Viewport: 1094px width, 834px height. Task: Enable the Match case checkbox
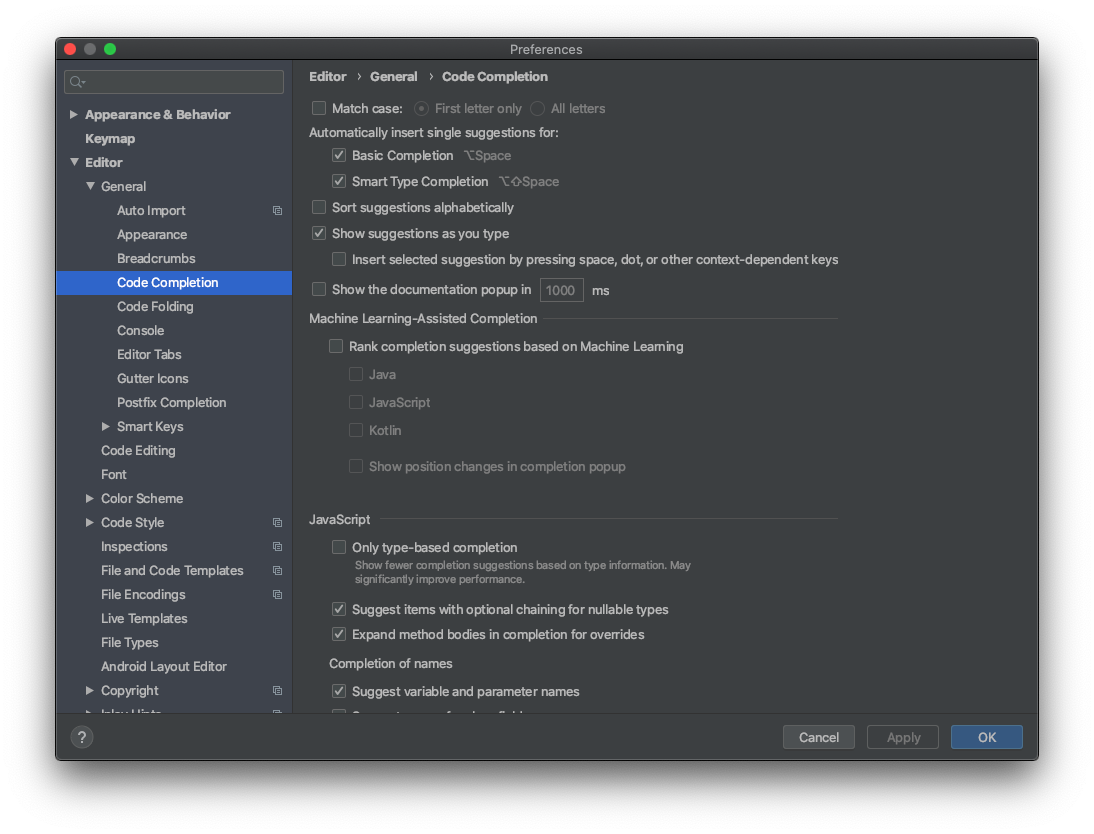click(319, 108)
